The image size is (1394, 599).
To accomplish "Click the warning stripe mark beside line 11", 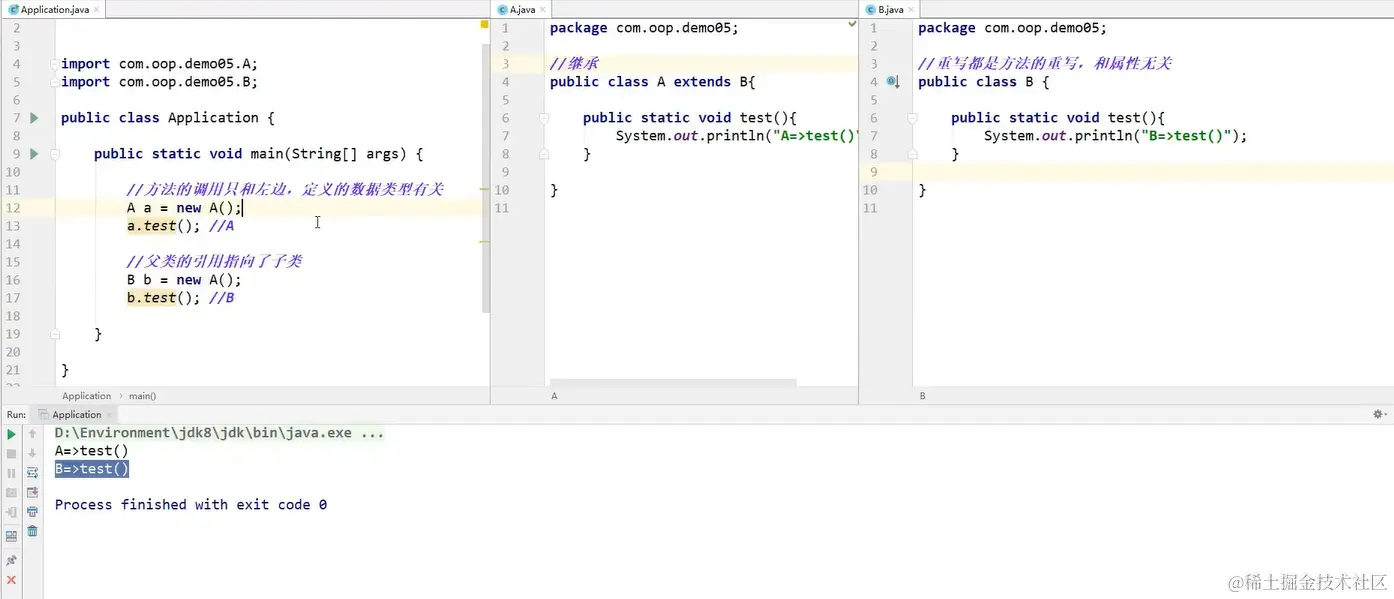I will click(x=484, y=189).
